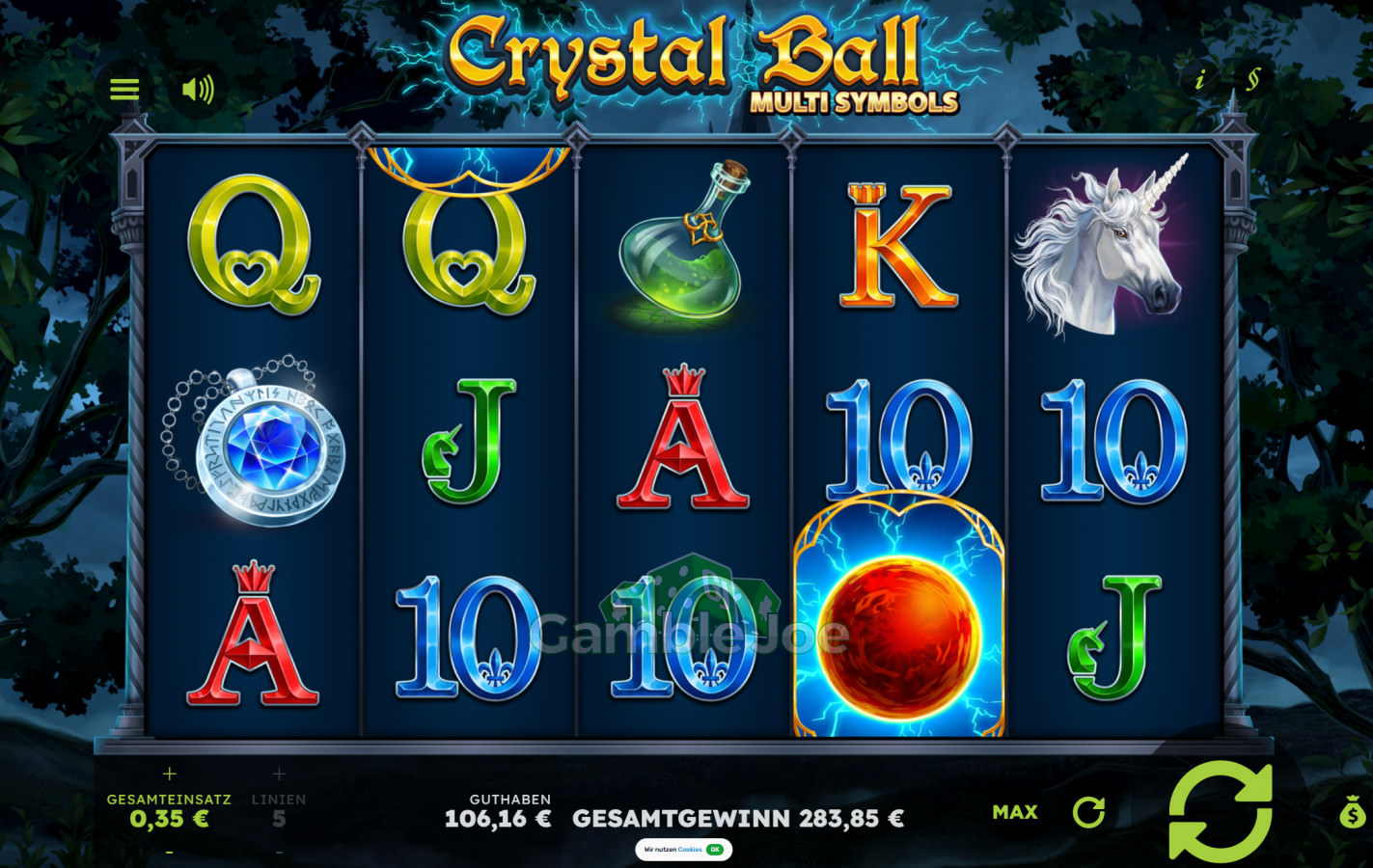
Task: Click the unicorn symbol
Action: pyautogui.click(x=1100, y=246)
